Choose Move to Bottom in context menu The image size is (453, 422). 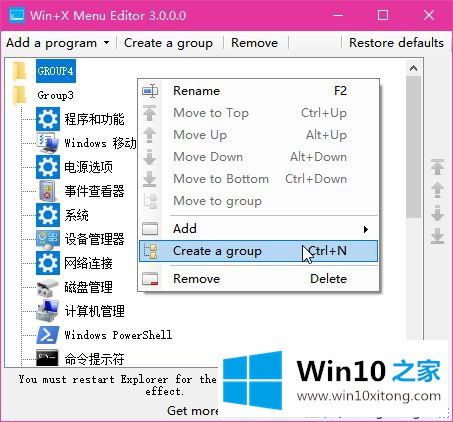tap(259, 179)
